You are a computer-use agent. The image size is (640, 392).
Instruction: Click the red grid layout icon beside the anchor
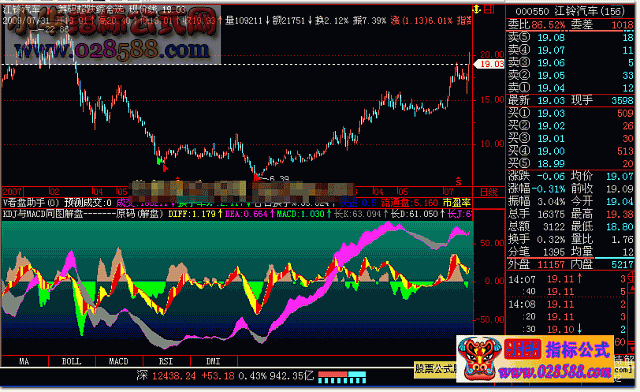pyautogui.click(x=489, y=9)
